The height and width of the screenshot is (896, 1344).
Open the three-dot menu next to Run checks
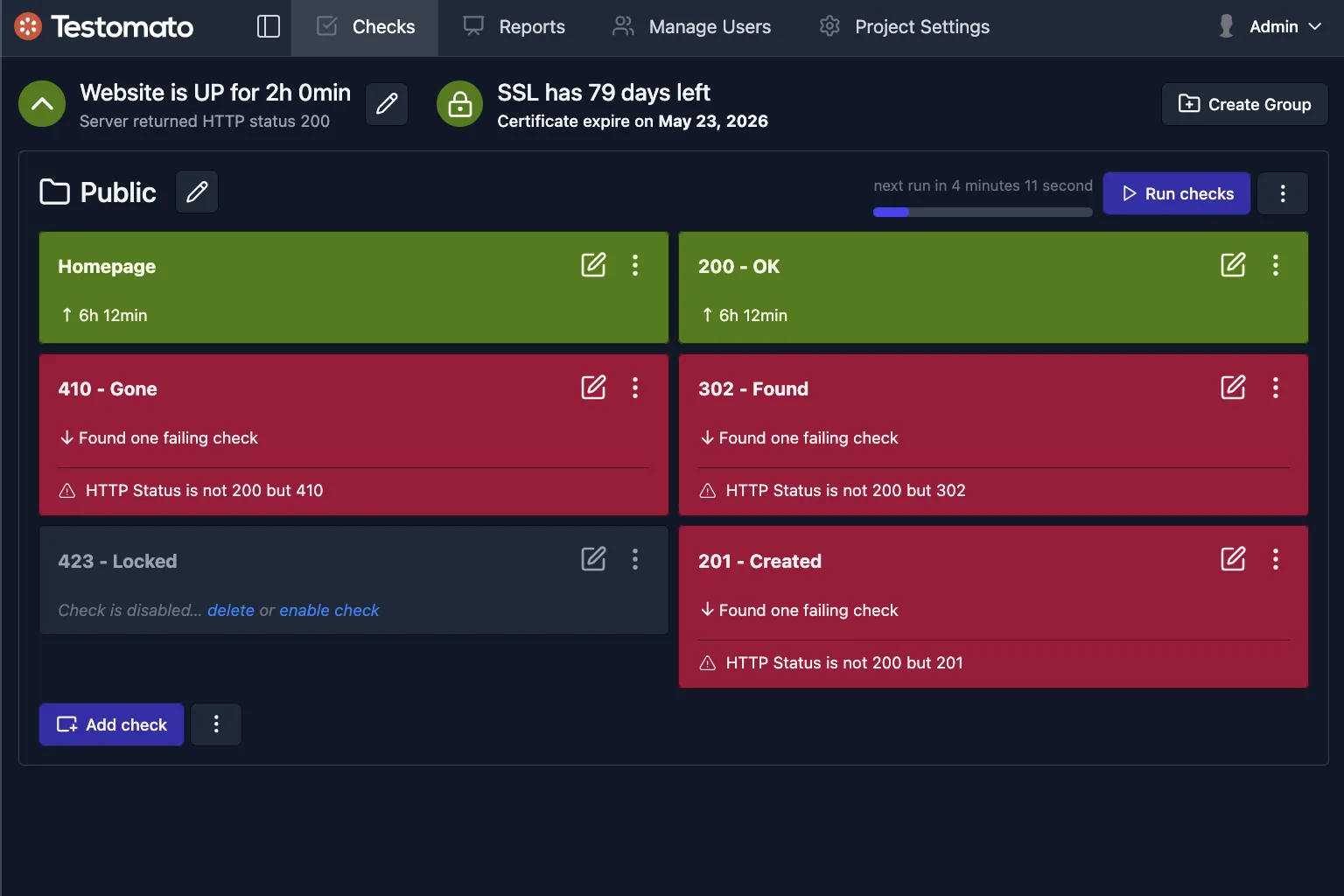1283,193
